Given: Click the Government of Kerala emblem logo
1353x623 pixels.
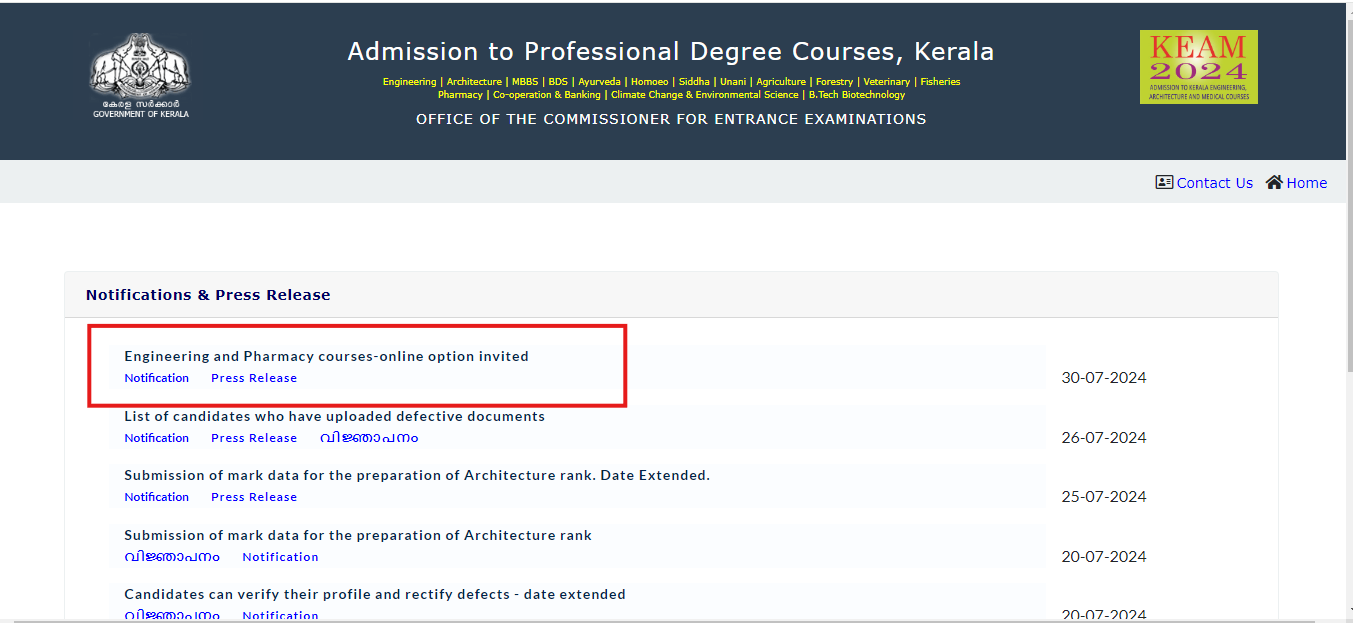Looking at the screenshot, I should click(141, 76).
